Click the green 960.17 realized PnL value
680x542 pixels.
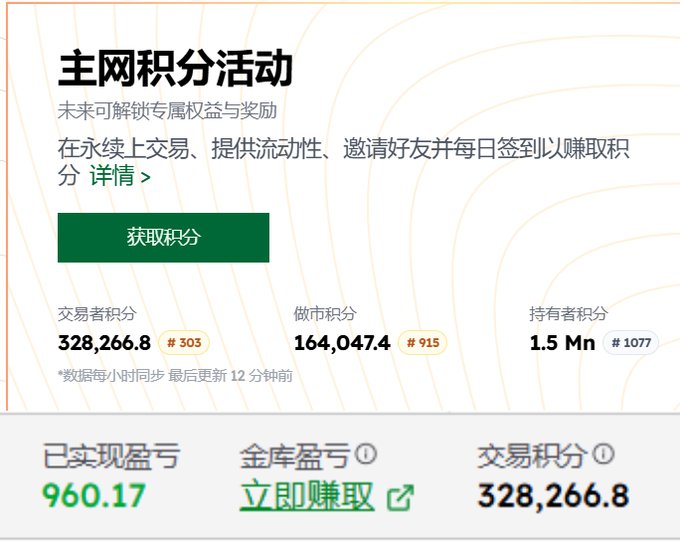click(94, 495)
